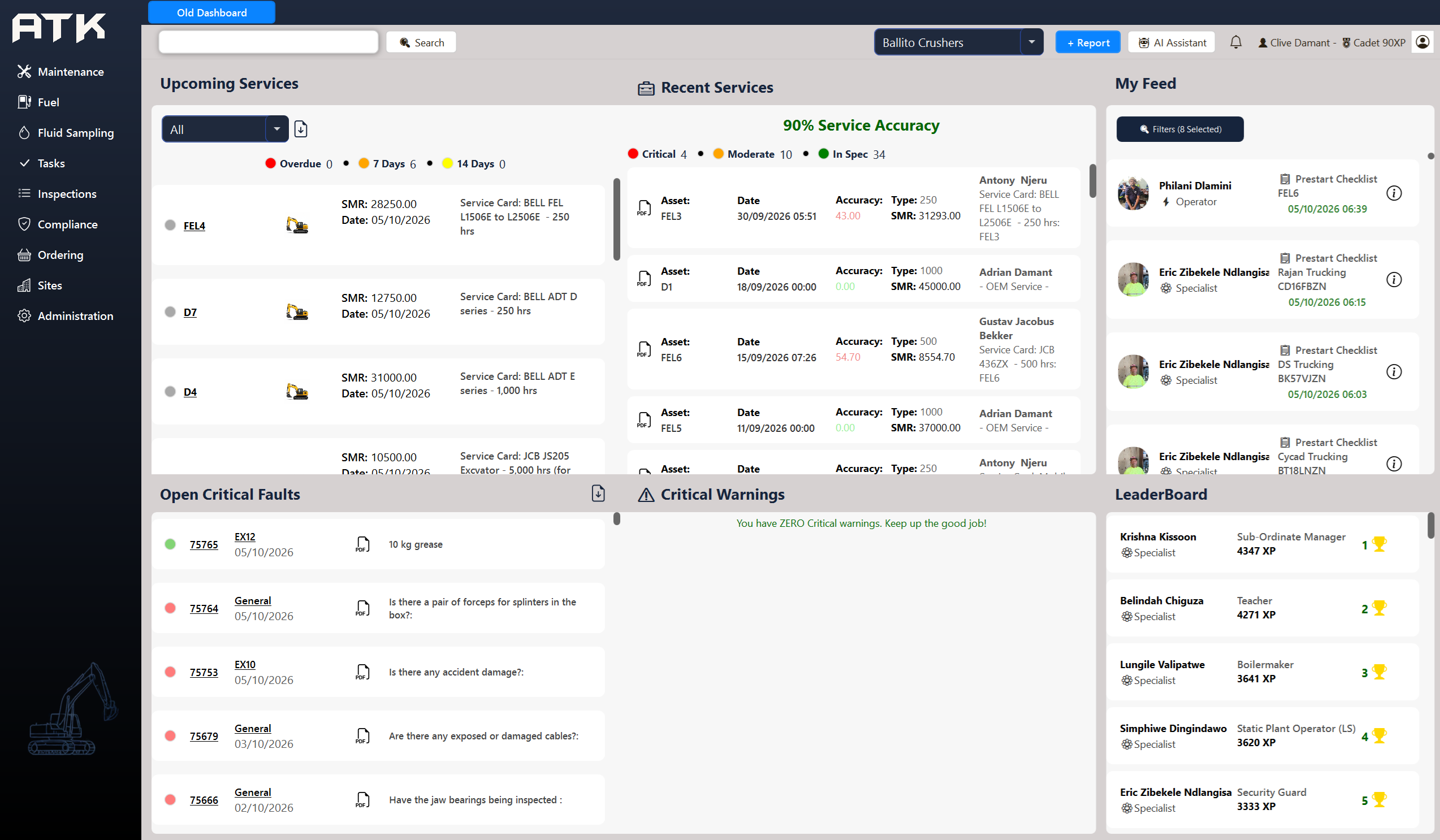Click Krishna Kissoon's rank 1 trophy

1379,544
